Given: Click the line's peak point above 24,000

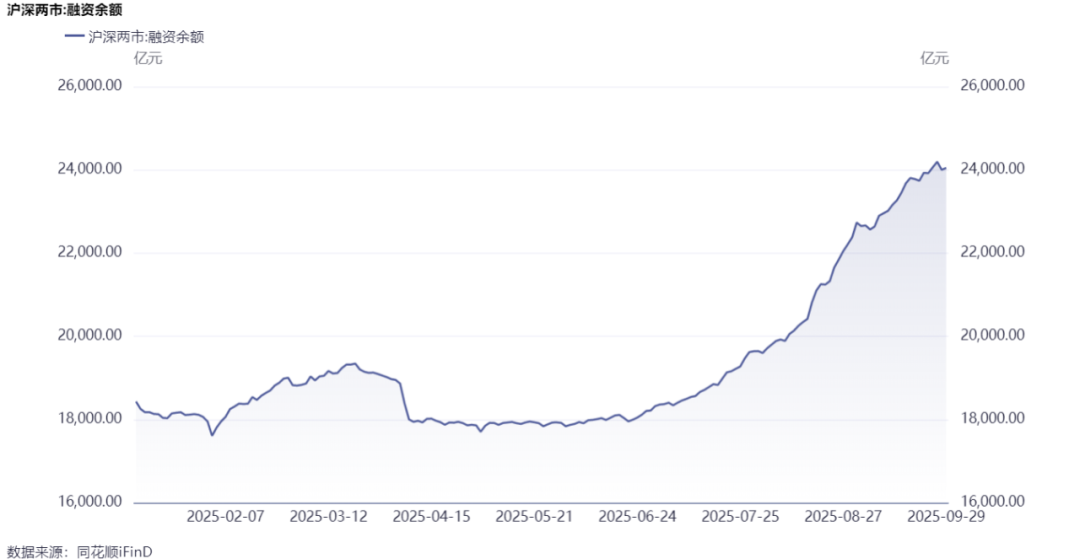Looking at the screenshot, I should (x=937, y=162).
